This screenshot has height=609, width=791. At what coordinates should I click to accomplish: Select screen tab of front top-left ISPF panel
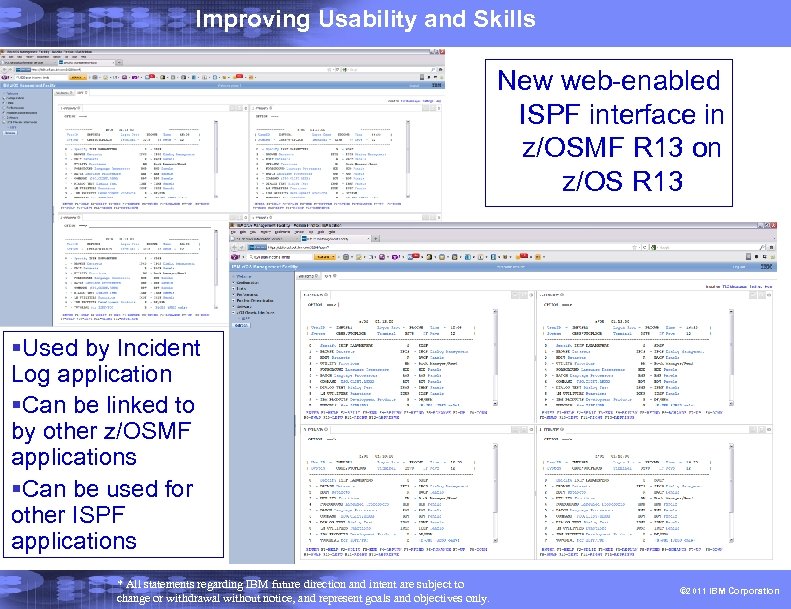coord(315,295)
